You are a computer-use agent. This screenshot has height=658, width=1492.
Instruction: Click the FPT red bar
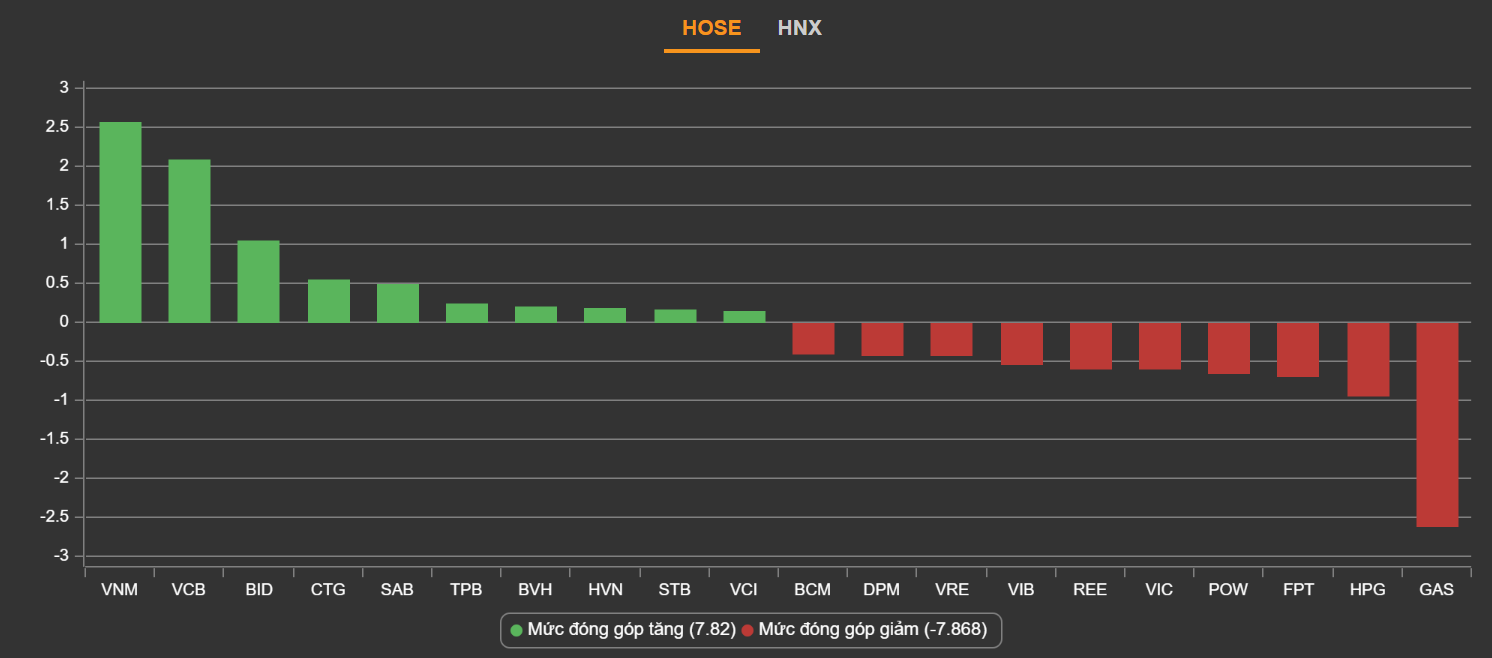tap(1298, 349)
